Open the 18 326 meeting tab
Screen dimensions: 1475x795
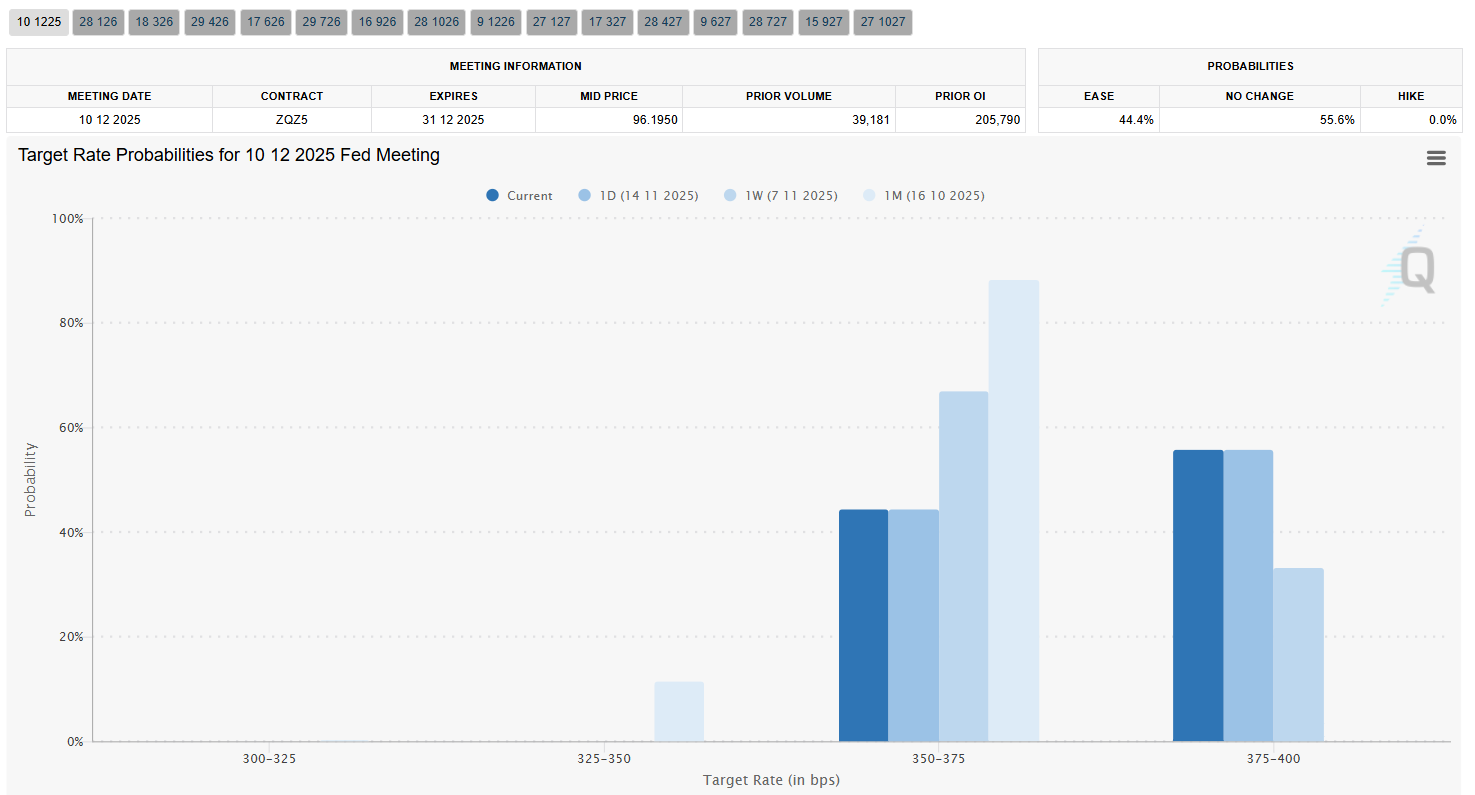coord(154,22)
